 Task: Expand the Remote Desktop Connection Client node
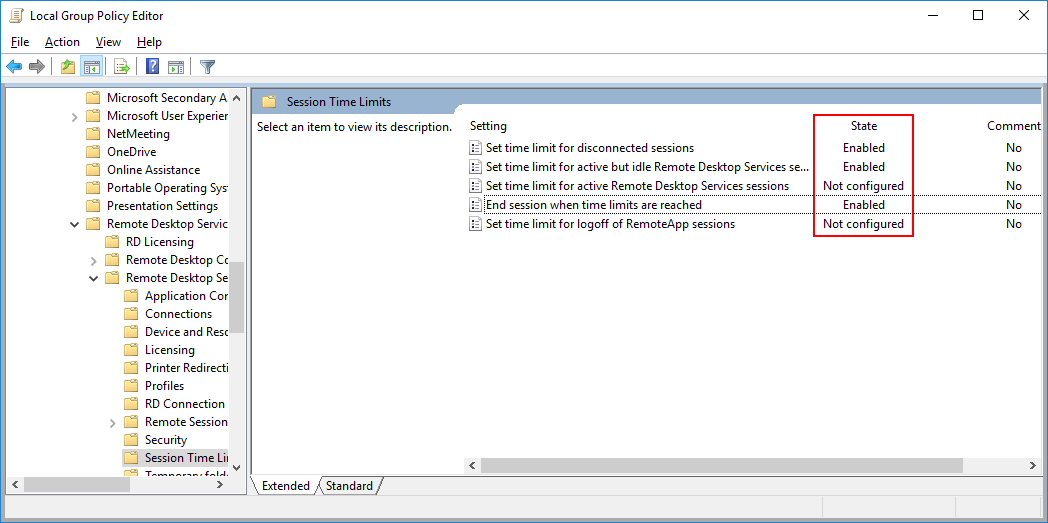[x=94, y=260]
